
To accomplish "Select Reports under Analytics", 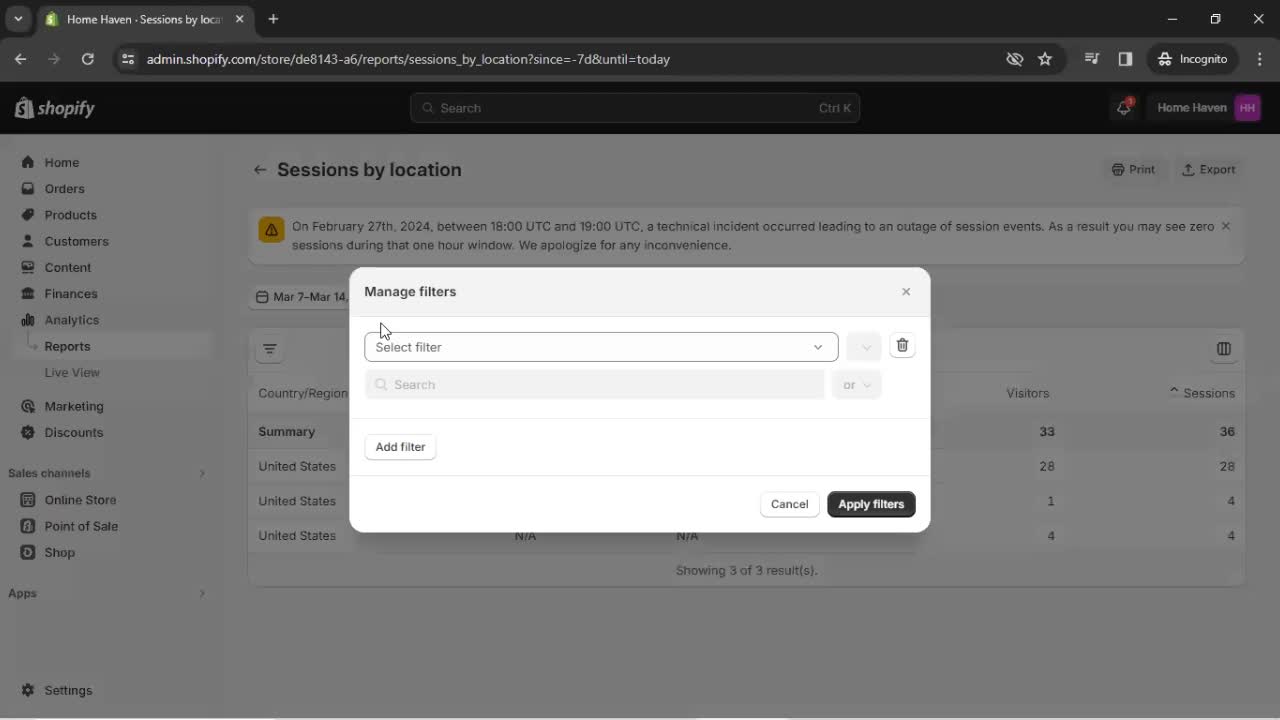I will click(x=67, y=346).
